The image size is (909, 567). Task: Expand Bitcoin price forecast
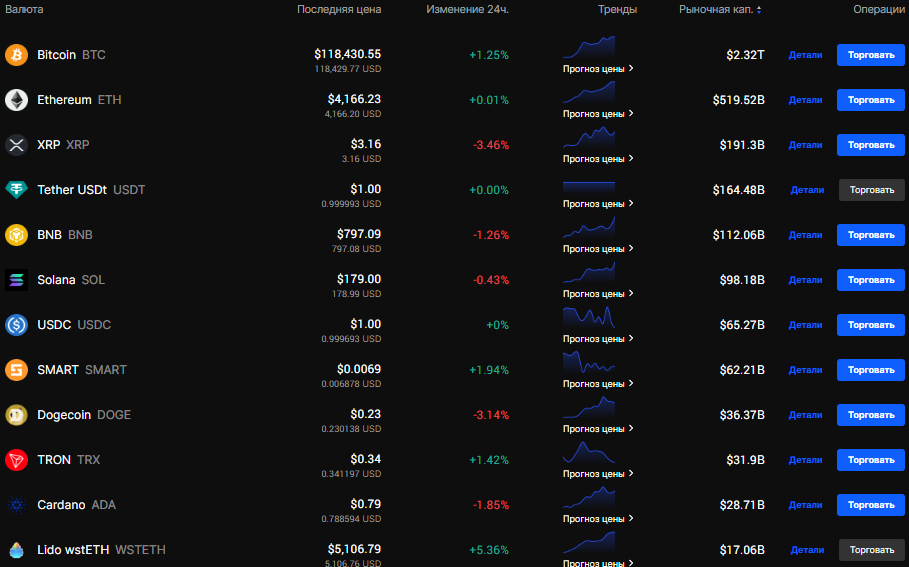pos(598,69)
